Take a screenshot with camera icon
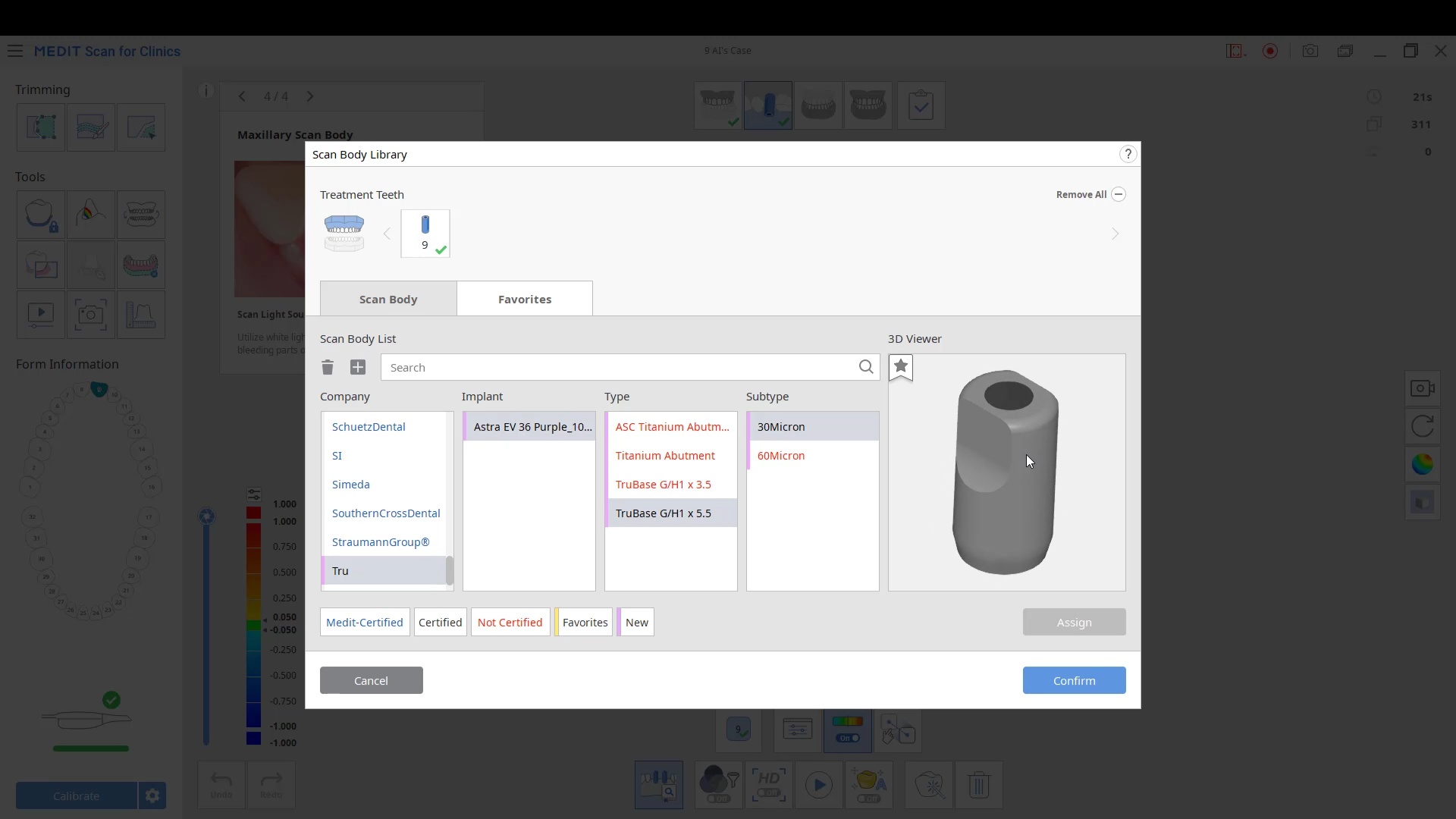 [x=1310, y=51]
